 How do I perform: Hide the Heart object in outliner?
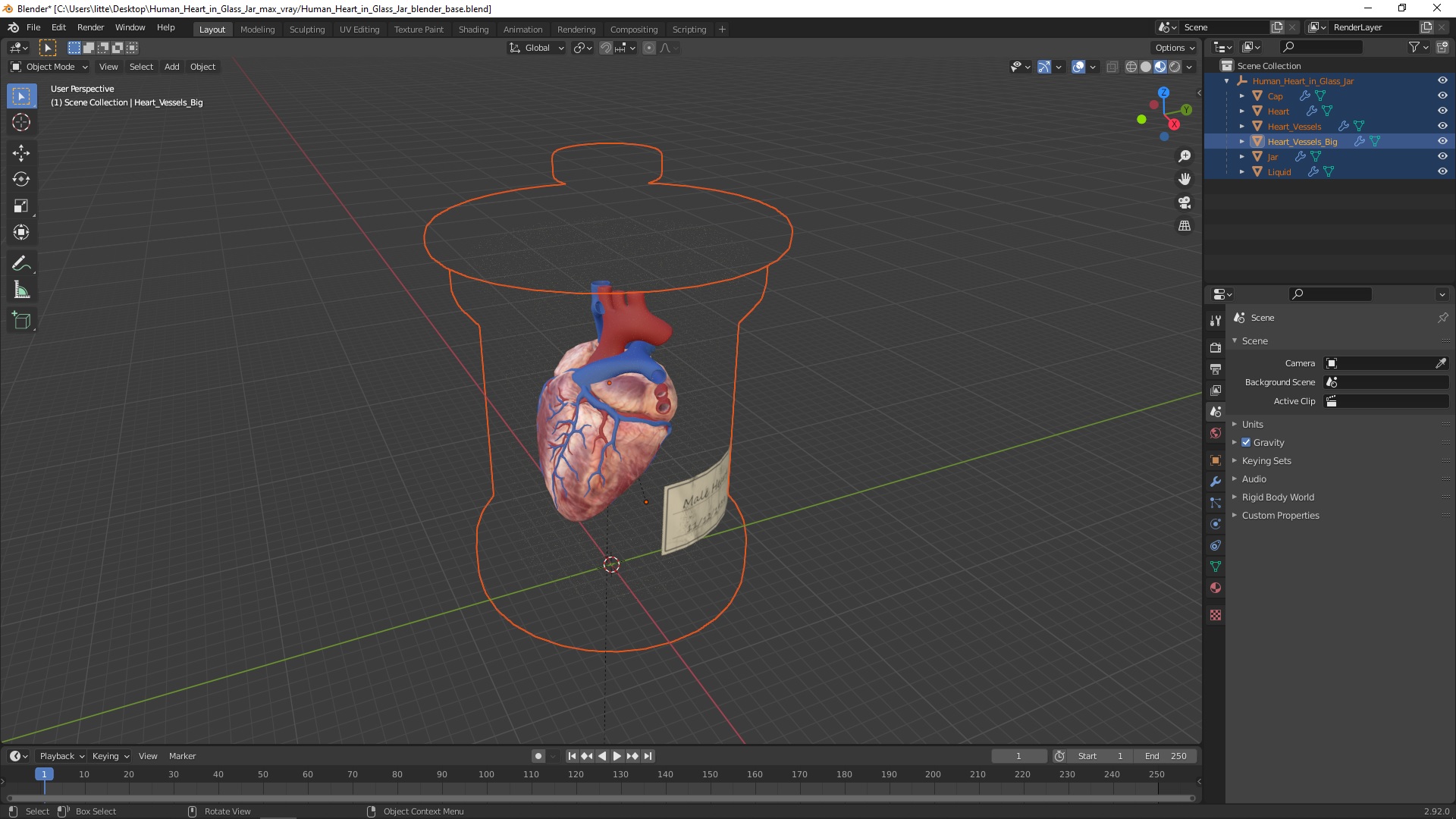[1442, 111]
